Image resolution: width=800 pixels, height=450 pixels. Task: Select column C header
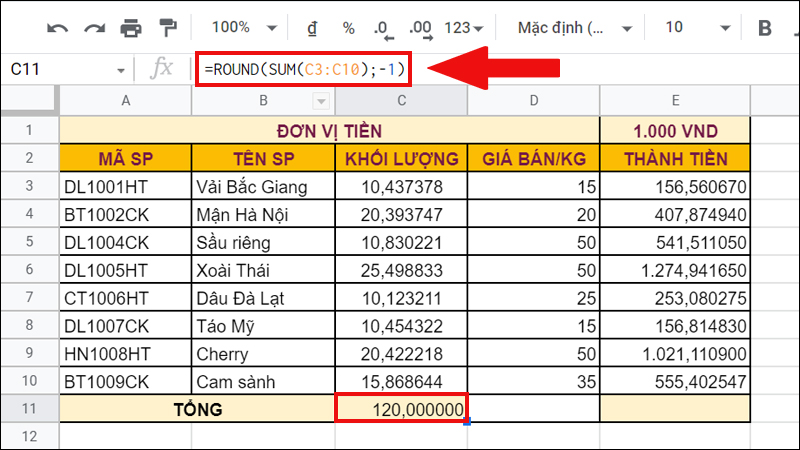pyautogui.click(x=401, y=100)
